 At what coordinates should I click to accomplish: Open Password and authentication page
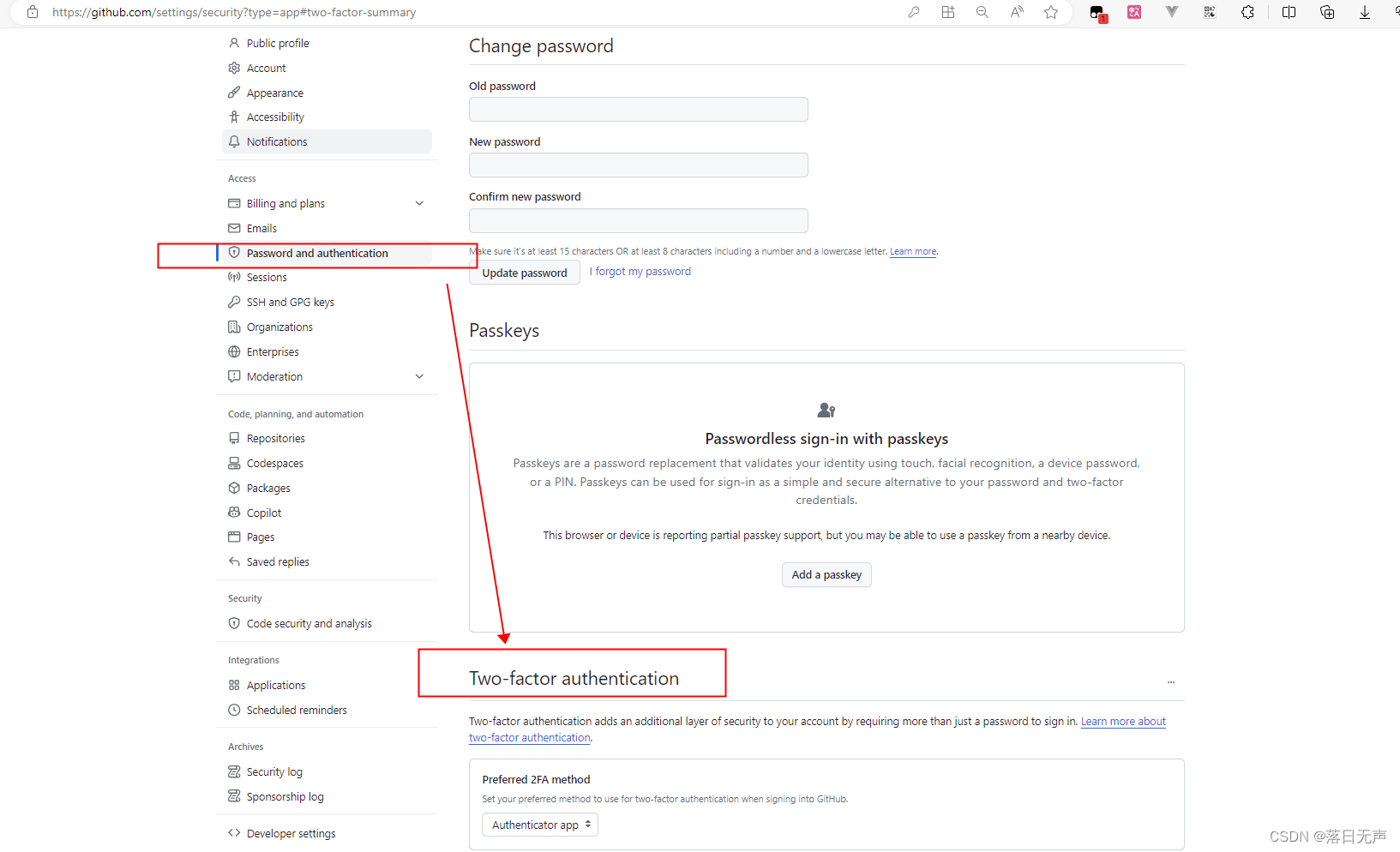click(317, 253)
